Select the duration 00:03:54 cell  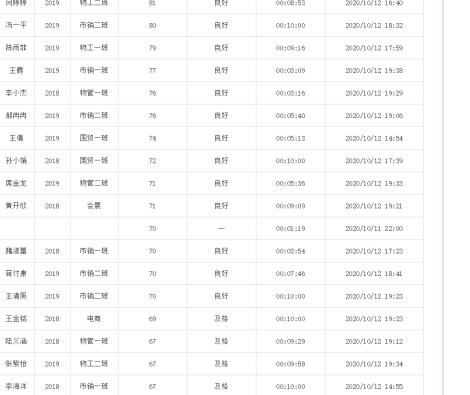click(290, 251)
